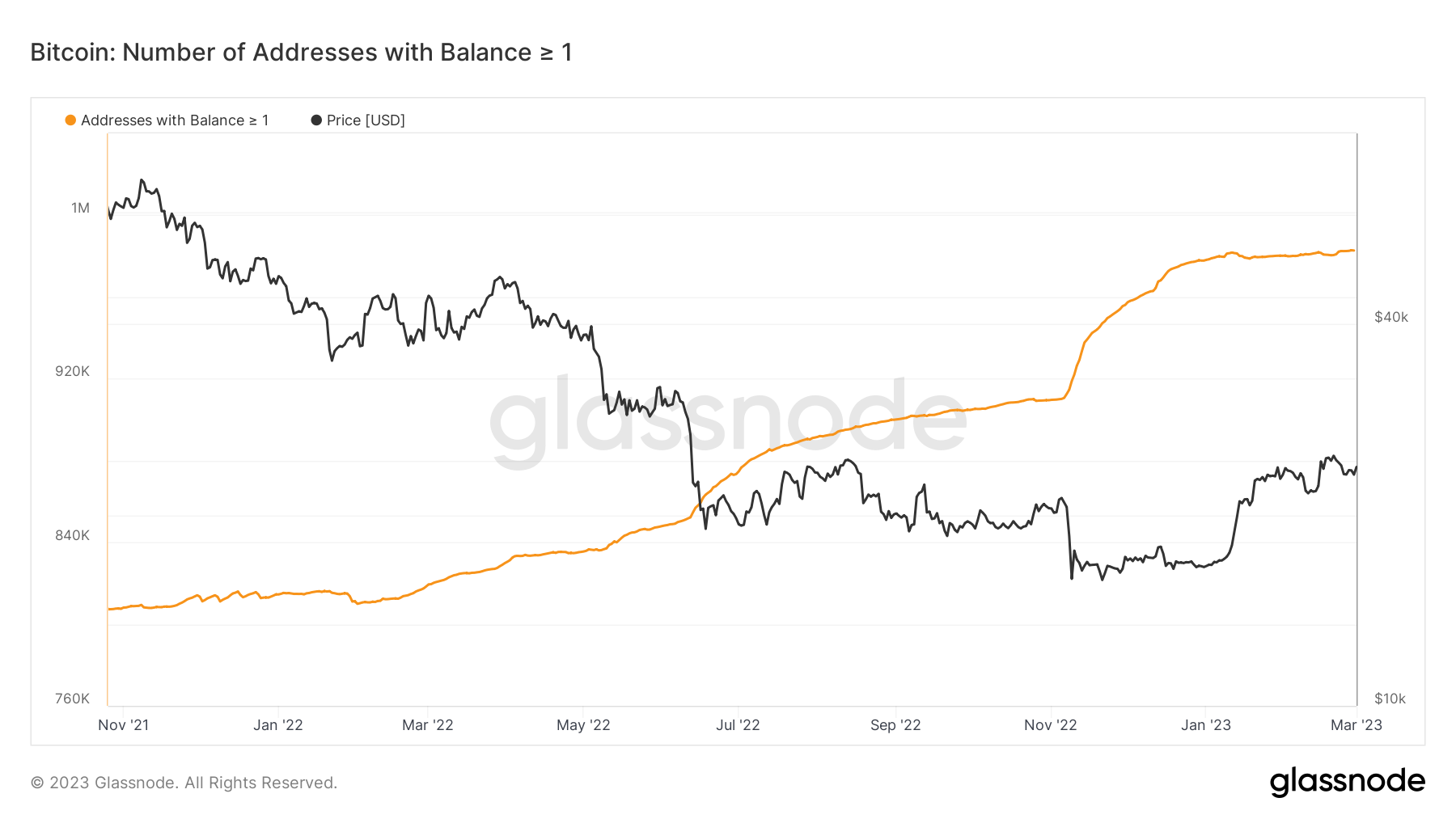
Task: Toggle the Price [USD] legend label
Action: (x=366, y=120)
